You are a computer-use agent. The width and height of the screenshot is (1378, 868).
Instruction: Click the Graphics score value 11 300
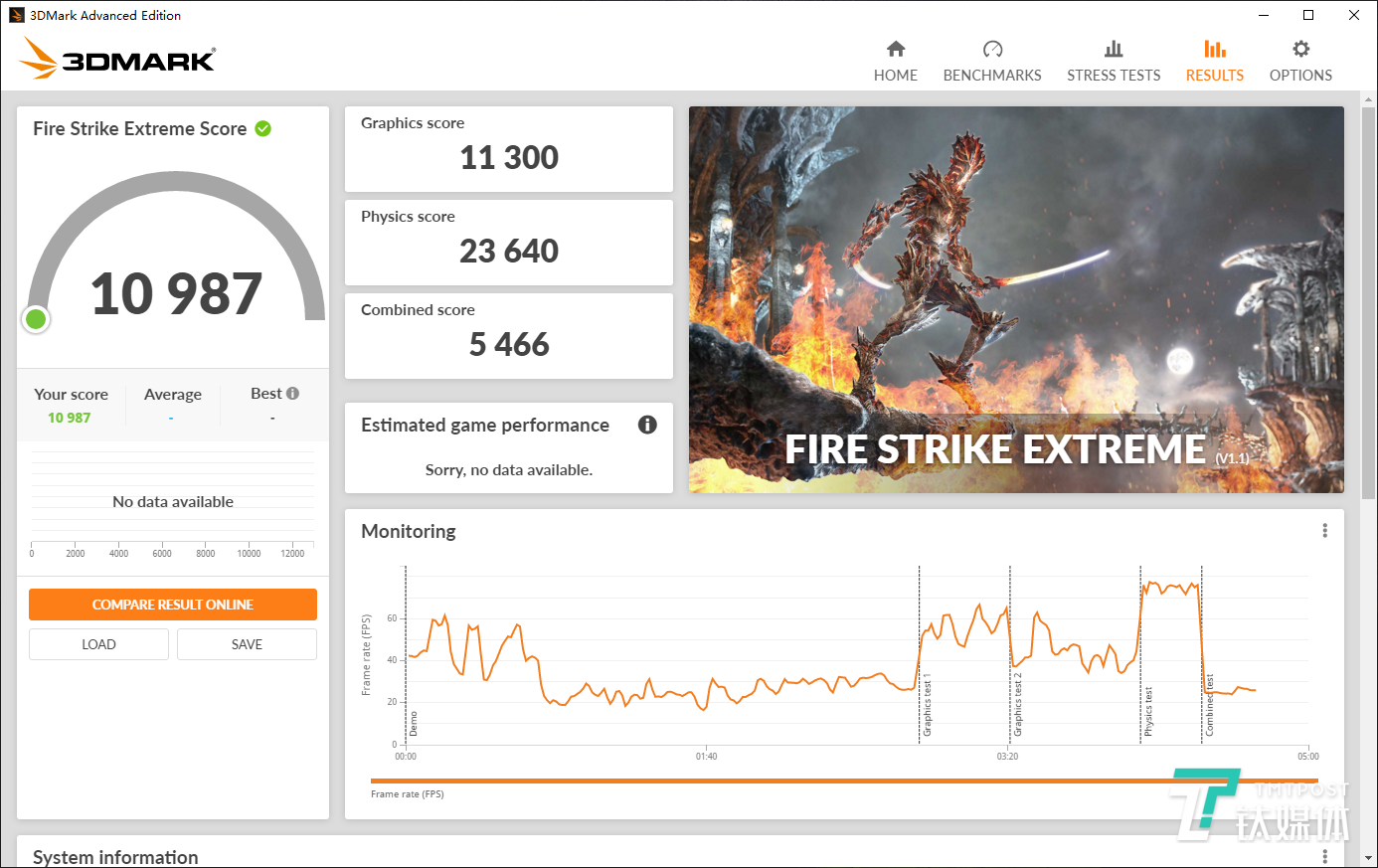click(x=509, y=157)
